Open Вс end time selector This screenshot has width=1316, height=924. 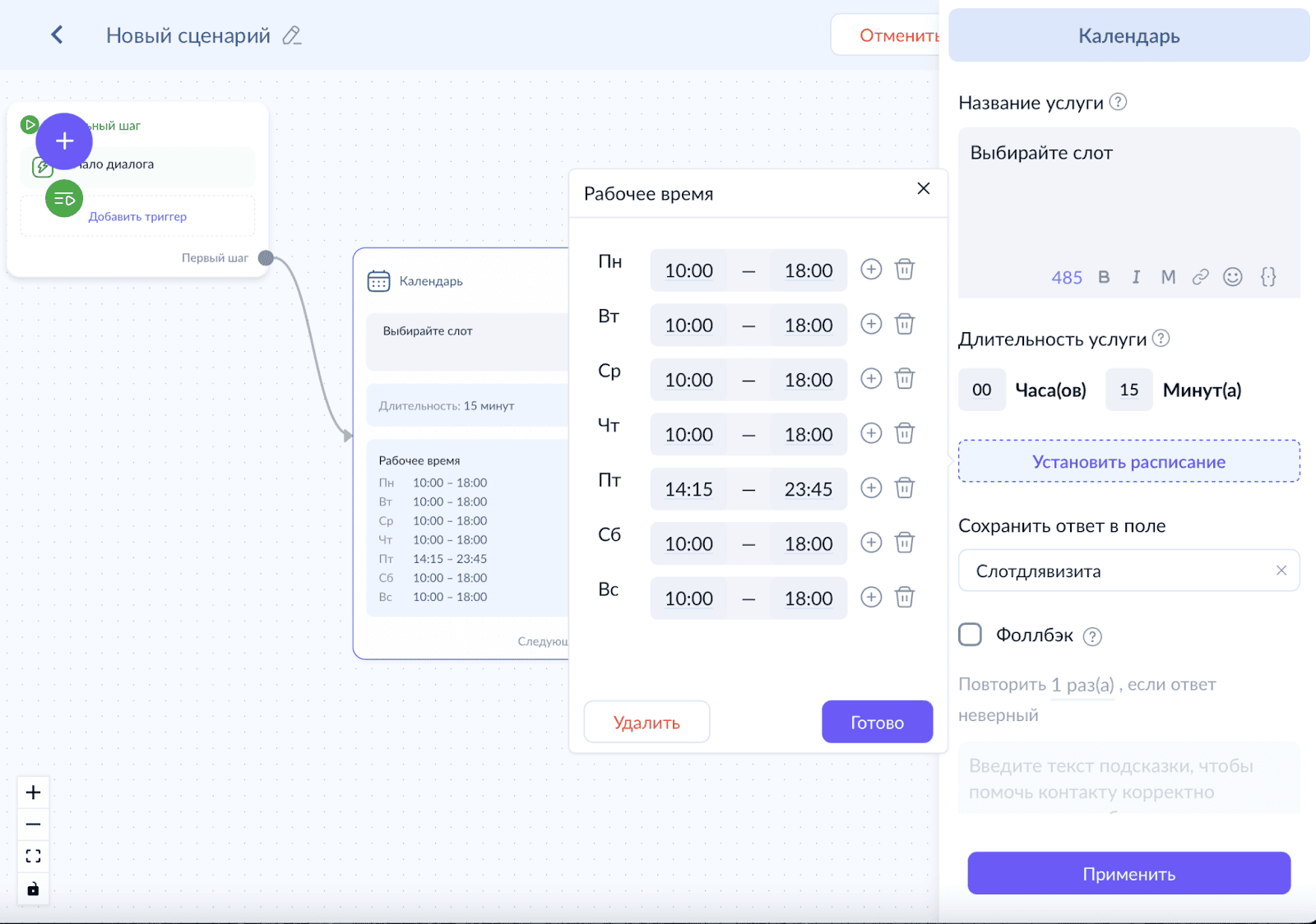[x=809, y=598]
